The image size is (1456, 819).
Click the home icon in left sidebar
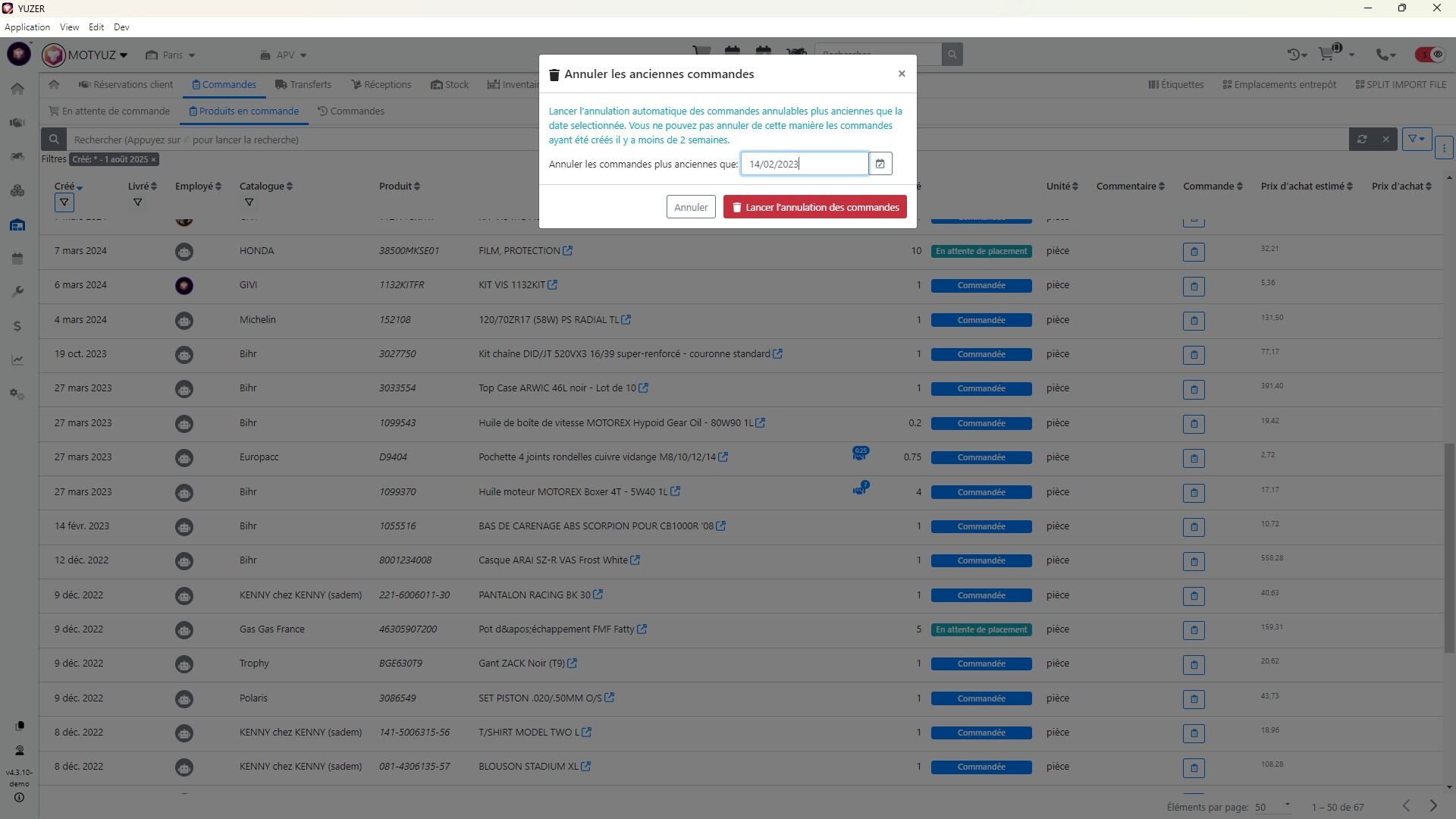coord(17,89)
